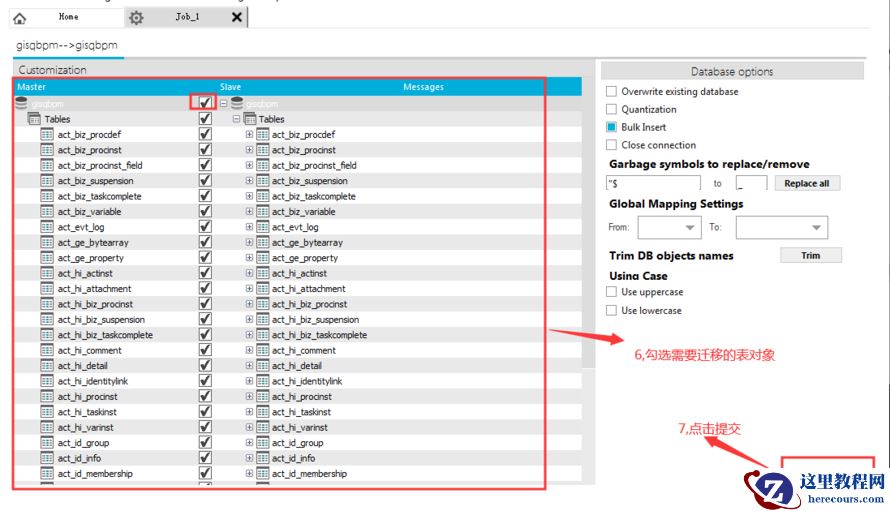Click the Slave column header
The image size is (890, 511).
[230, 87]
